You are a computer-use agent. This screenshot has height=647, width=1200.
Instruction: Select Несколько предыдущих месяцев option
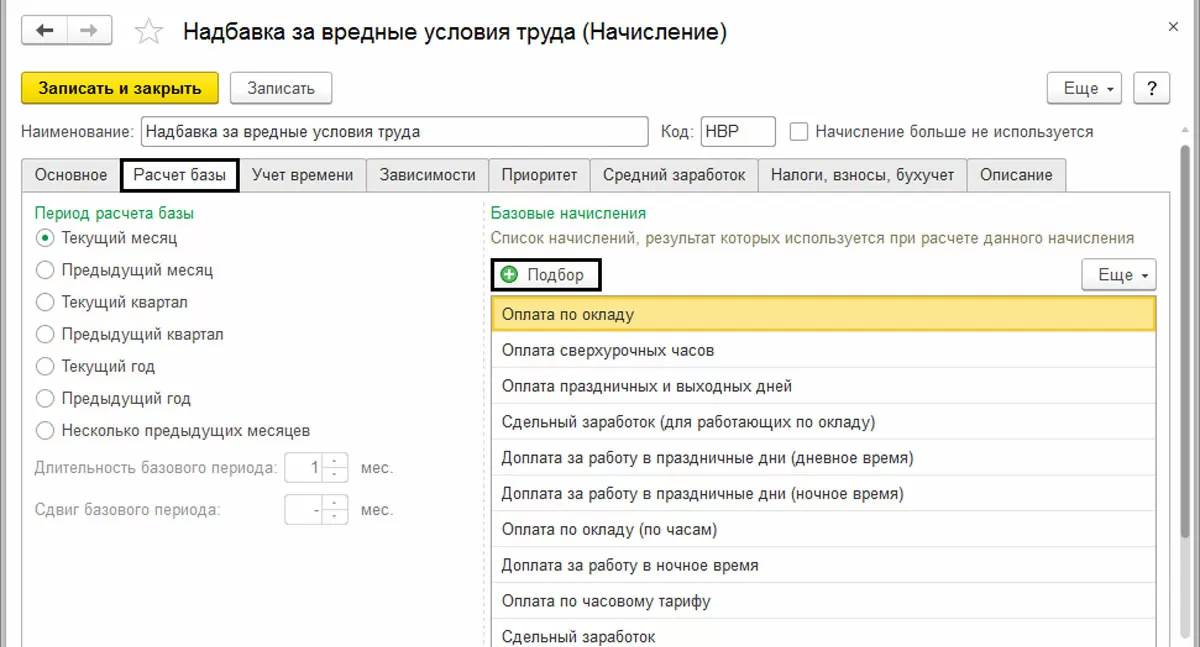pos(44,431)
